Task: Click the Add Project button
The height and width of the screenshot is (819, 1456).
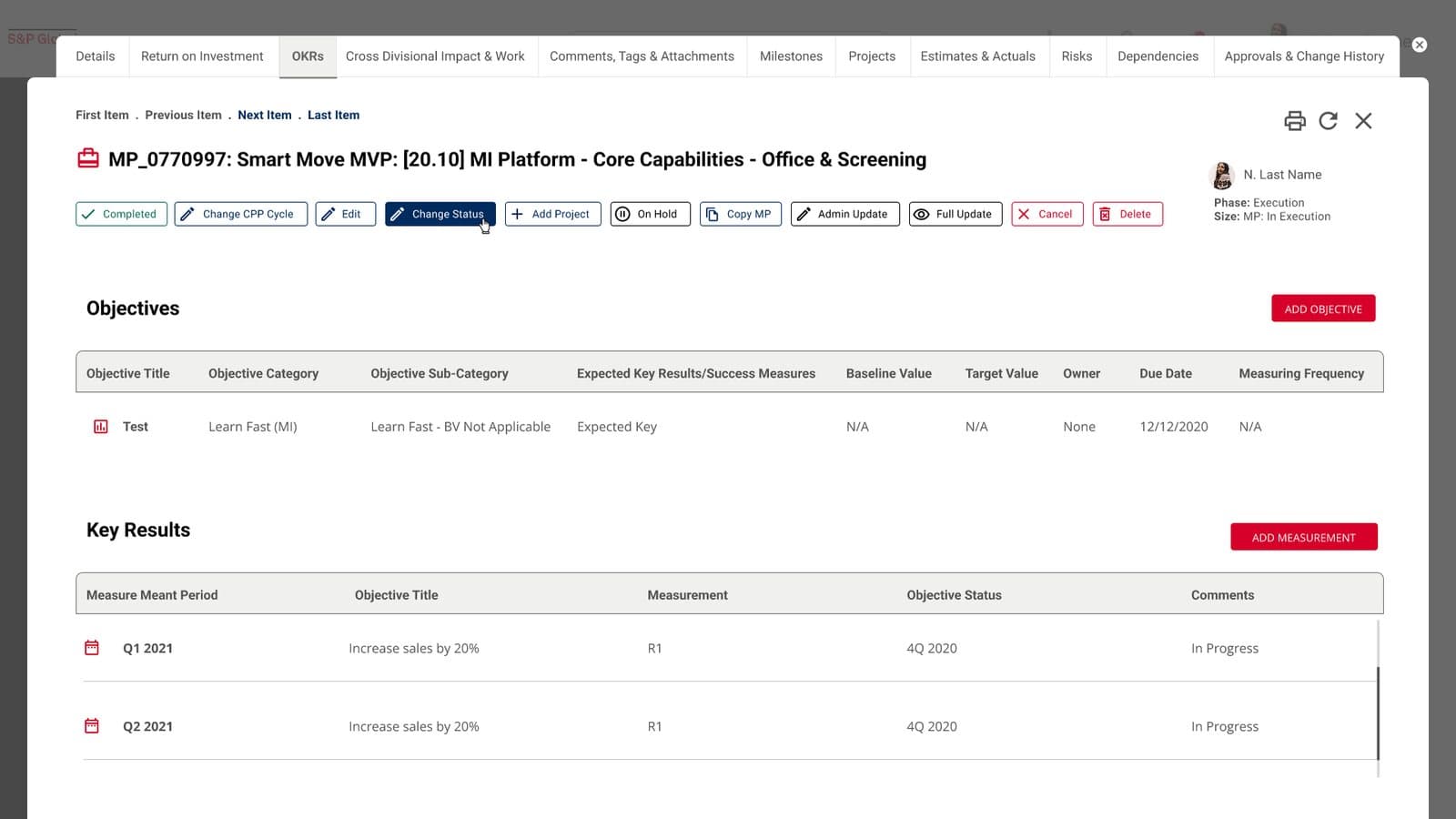Action: 552,214
